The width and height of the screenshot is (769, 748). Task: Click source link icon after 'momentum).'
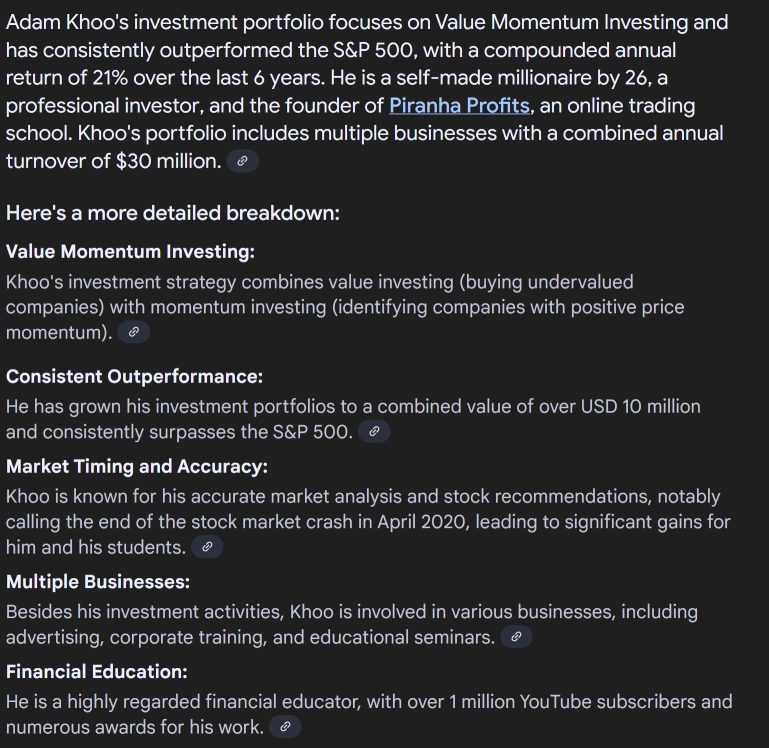click(133, 332)
